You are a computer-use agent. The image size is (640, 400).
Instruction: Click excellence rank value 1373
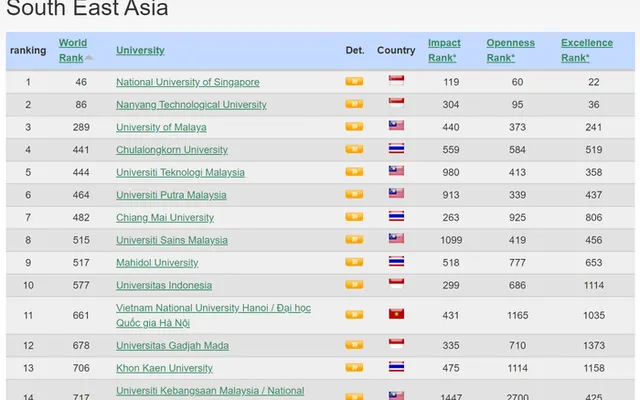594,346
